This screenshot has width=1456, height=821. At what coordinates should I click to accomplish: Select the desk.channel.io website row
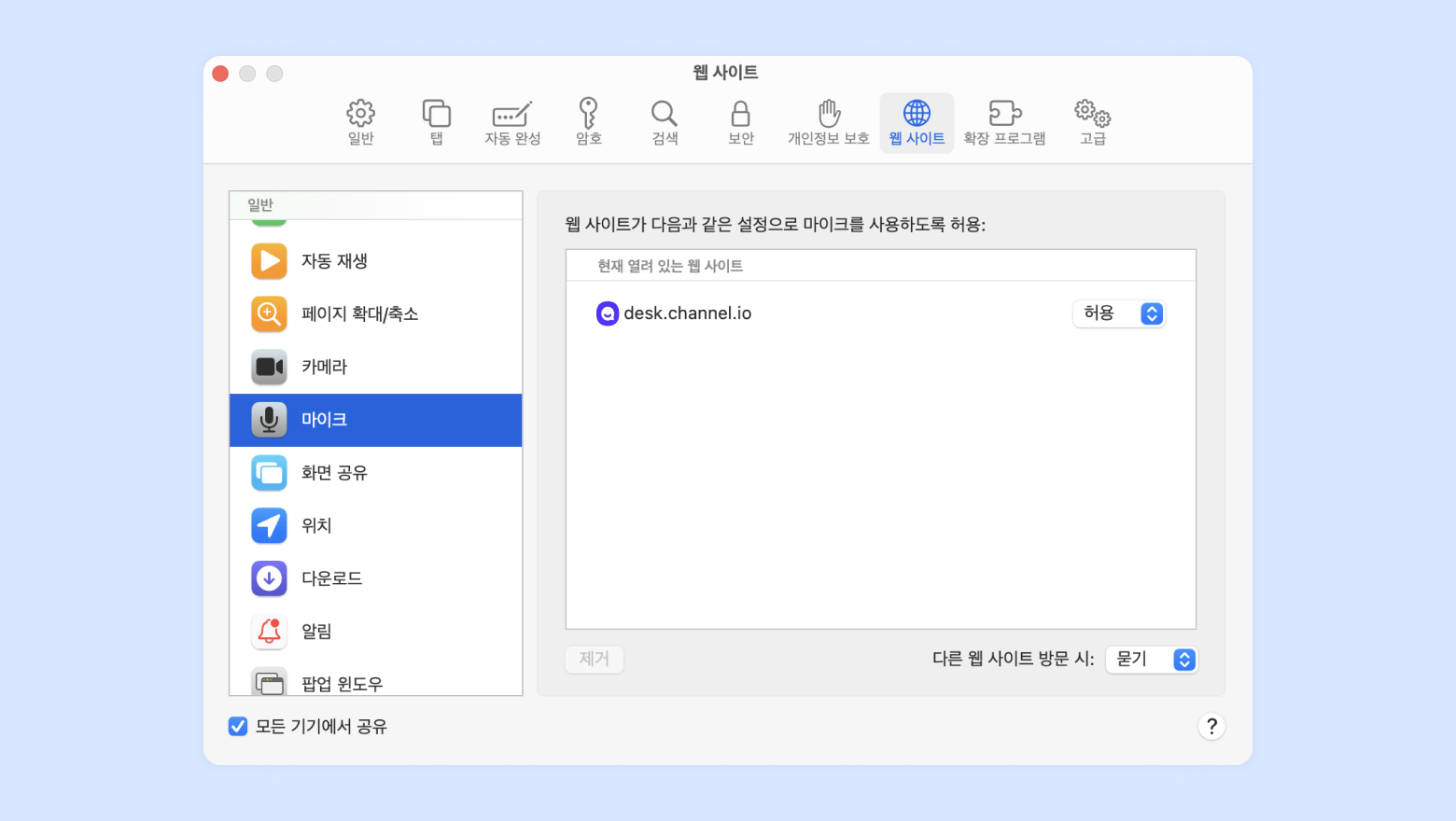(x=880, y=313)
